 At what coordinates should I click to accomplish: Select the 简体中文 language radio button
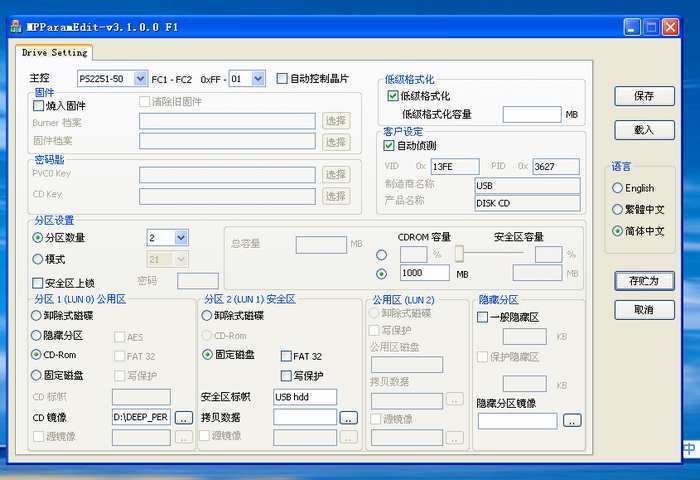click(x=617, y=231)
